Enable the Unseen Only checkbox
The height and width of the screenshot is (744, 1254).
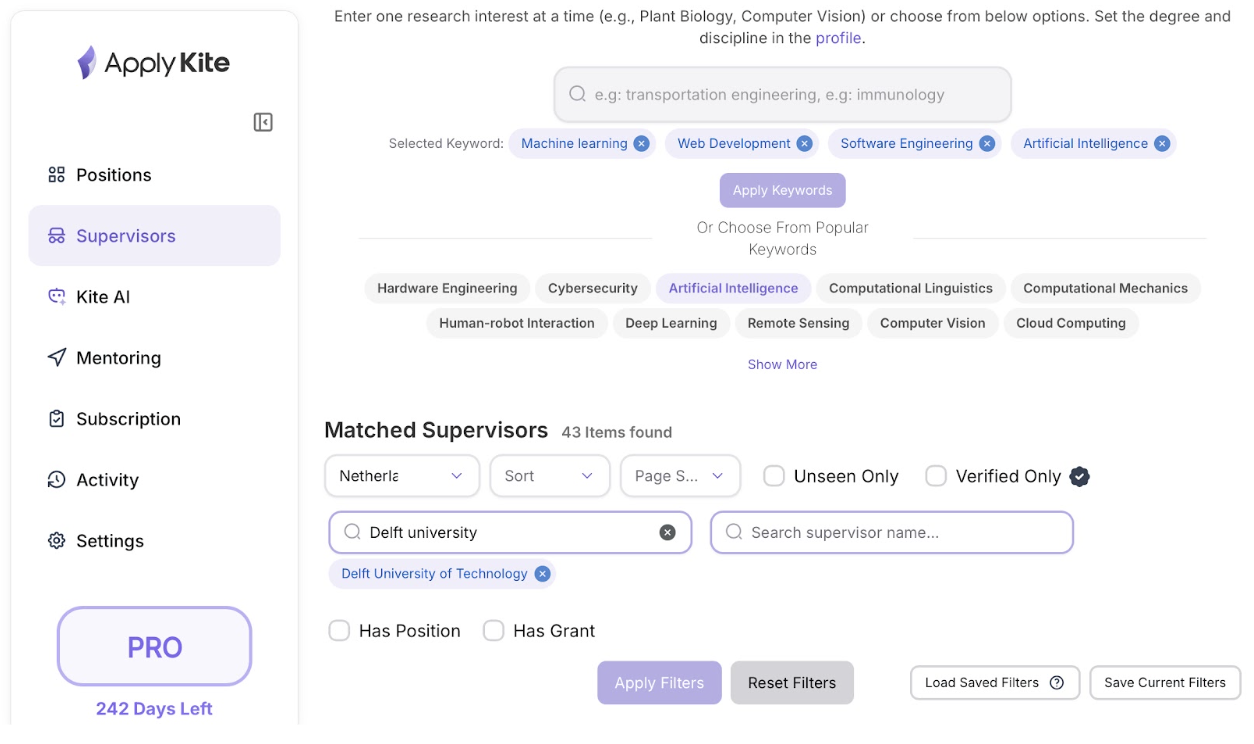tap(774, 477)
